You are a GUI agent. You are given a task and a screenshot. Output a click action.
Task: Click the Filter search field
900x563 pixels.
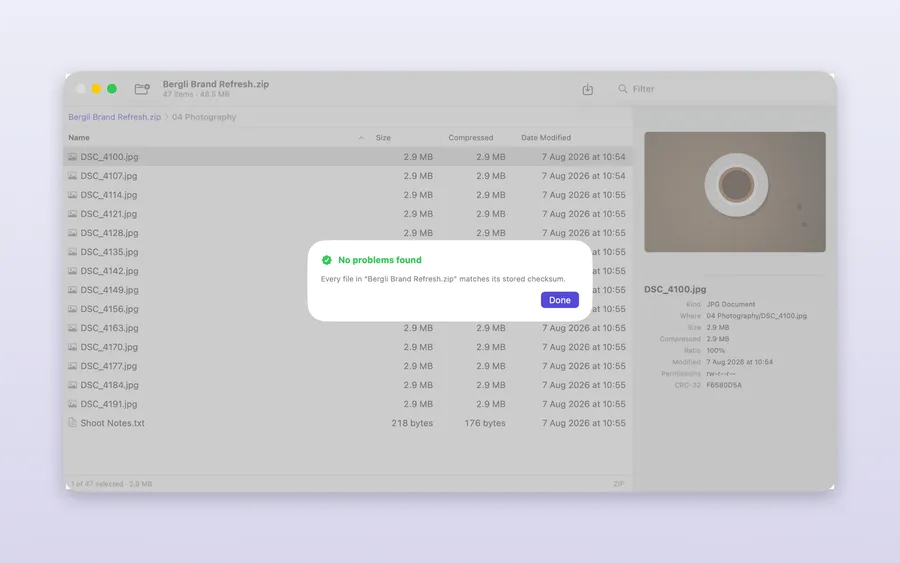723,89
